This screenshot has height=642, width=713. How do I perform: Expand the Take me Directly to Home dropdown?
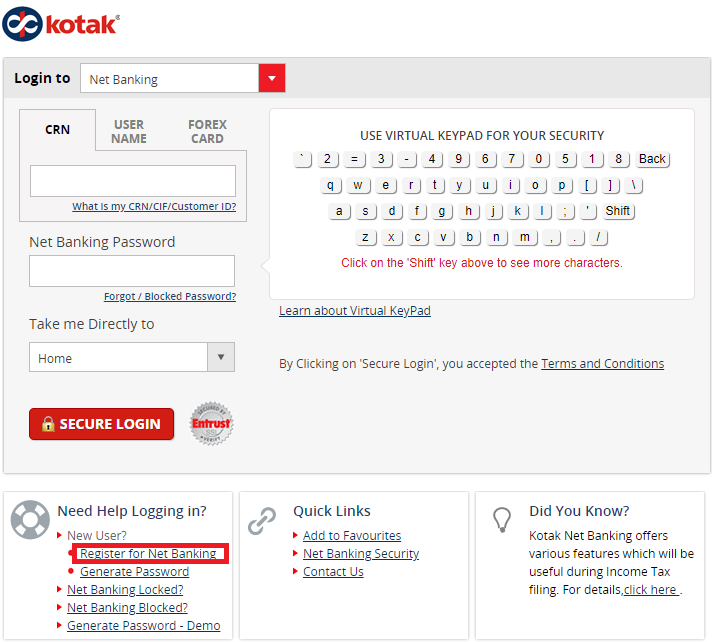pos(221,357)
